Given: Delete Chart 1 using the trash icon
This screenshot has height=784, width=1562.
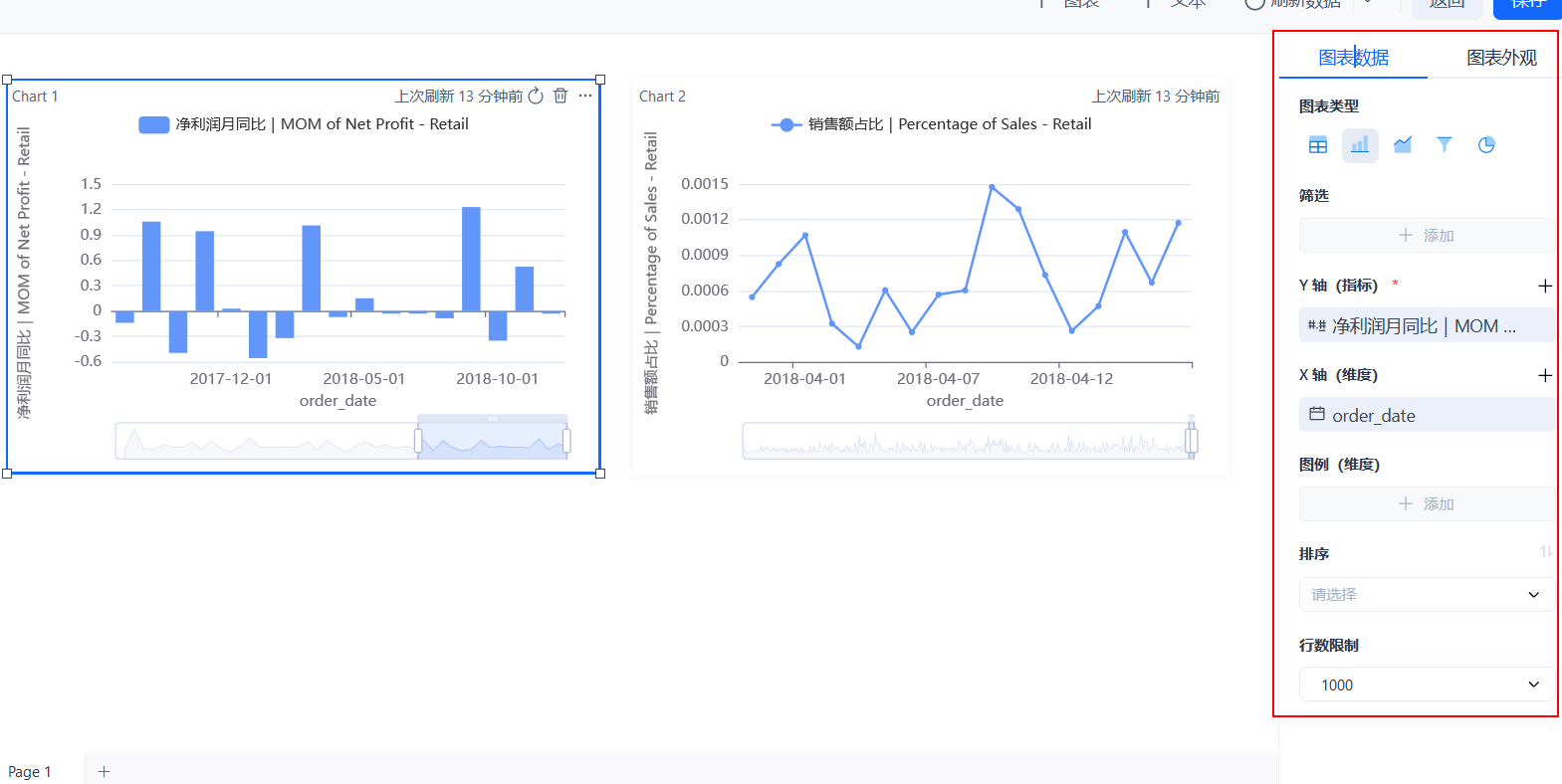Looking at the screenshot, I should [560, 96].
